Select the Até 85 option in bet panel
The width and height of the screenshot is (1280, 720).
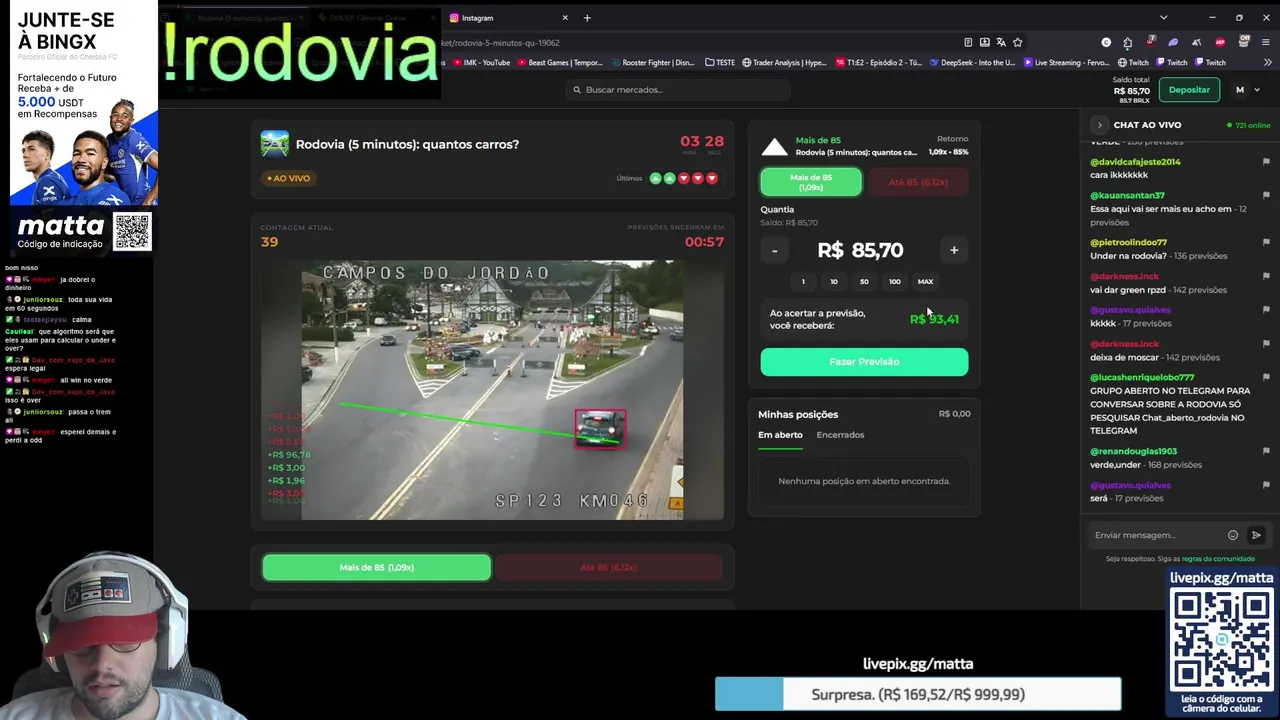(917, 182)
